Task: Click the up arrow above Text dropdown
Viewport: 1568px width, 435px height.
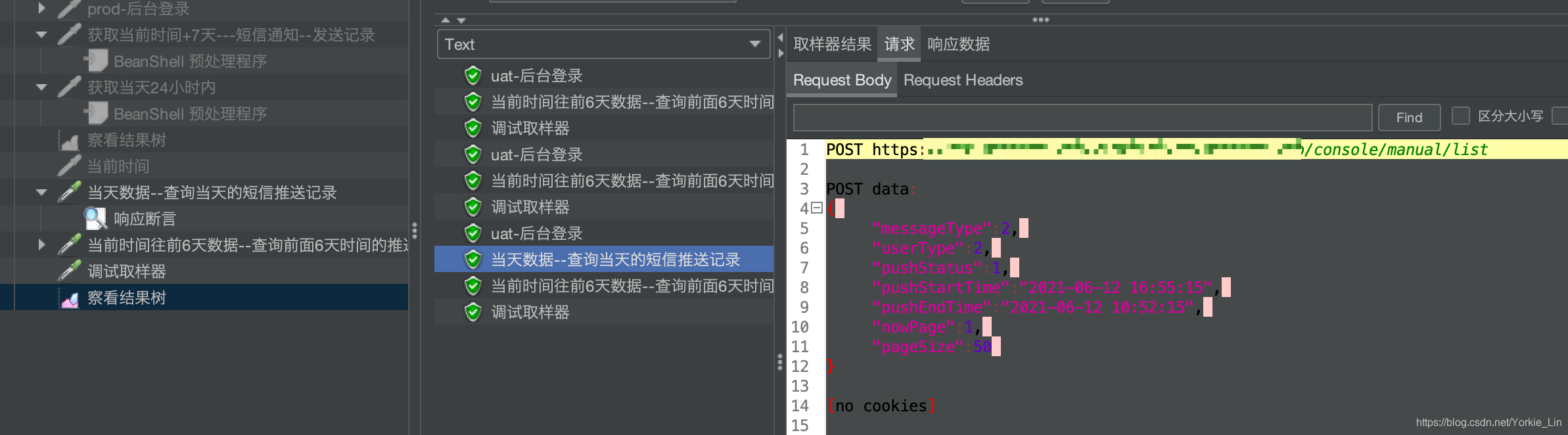Action: pyautogui.click(x=446, y=20)
